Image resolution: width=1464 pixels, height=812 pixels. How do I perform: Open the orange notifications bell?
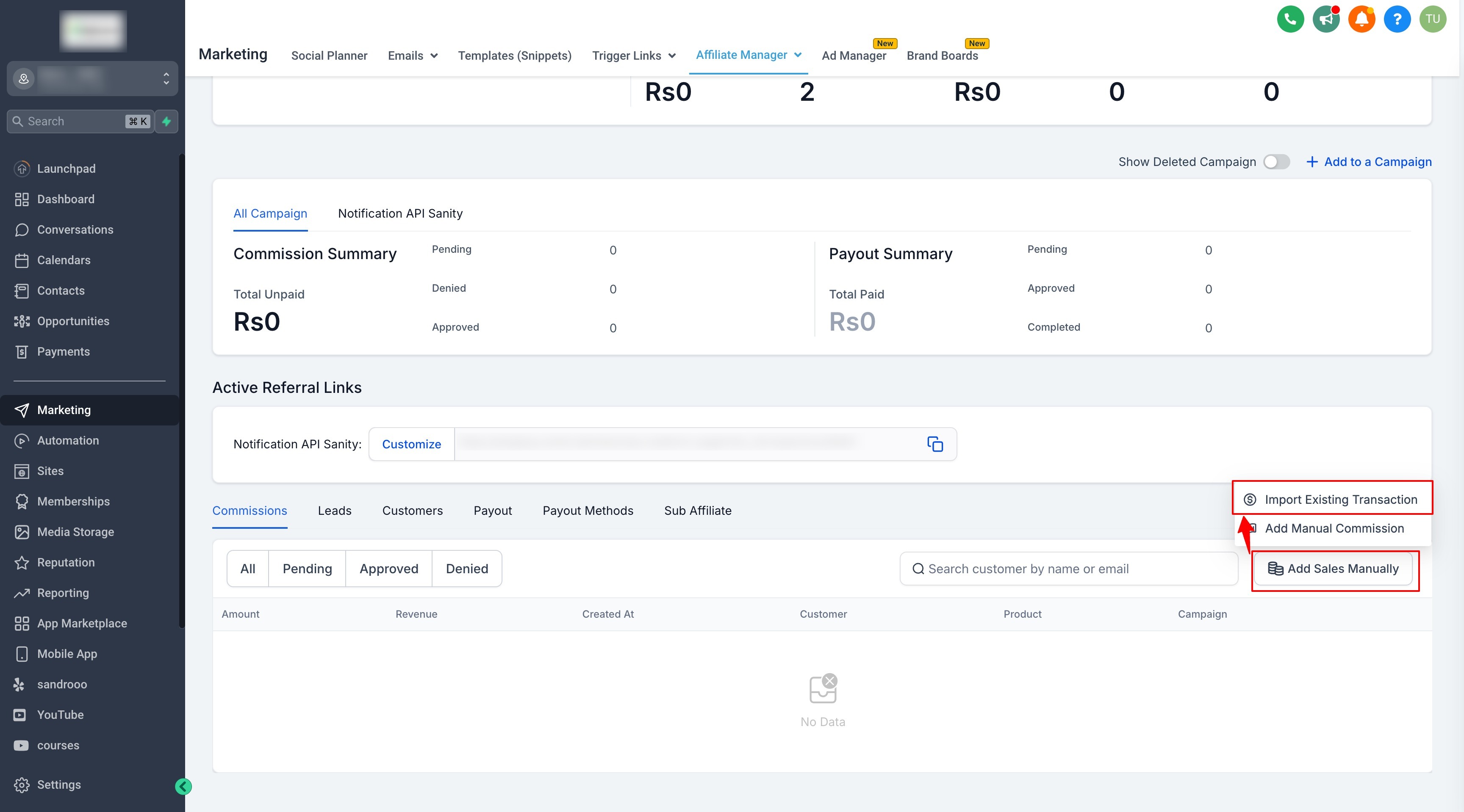pyautogui.click(x=1361, y=19)
